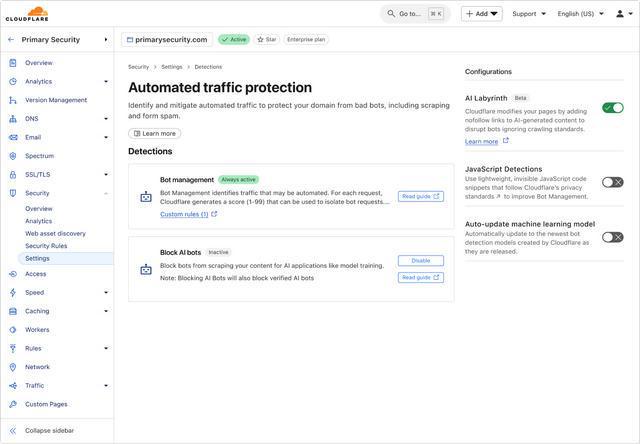Open Security Overview submenu item
Viewport: 640px width, 444px height.
(39, 209)
